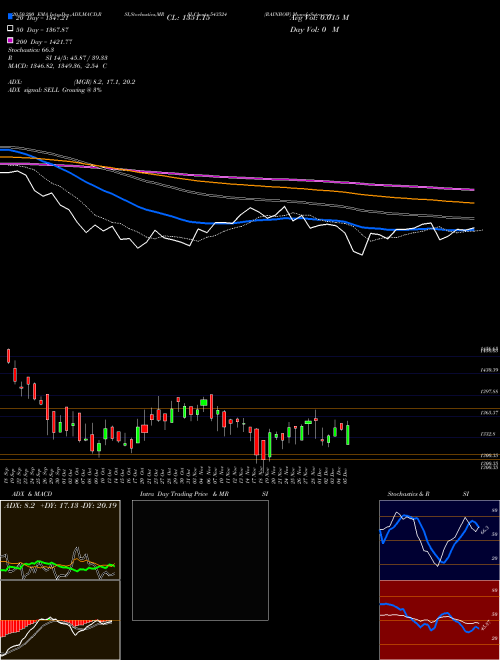
Task: Open the blue Stochastics oscillator chart
Action: point(439,540)
